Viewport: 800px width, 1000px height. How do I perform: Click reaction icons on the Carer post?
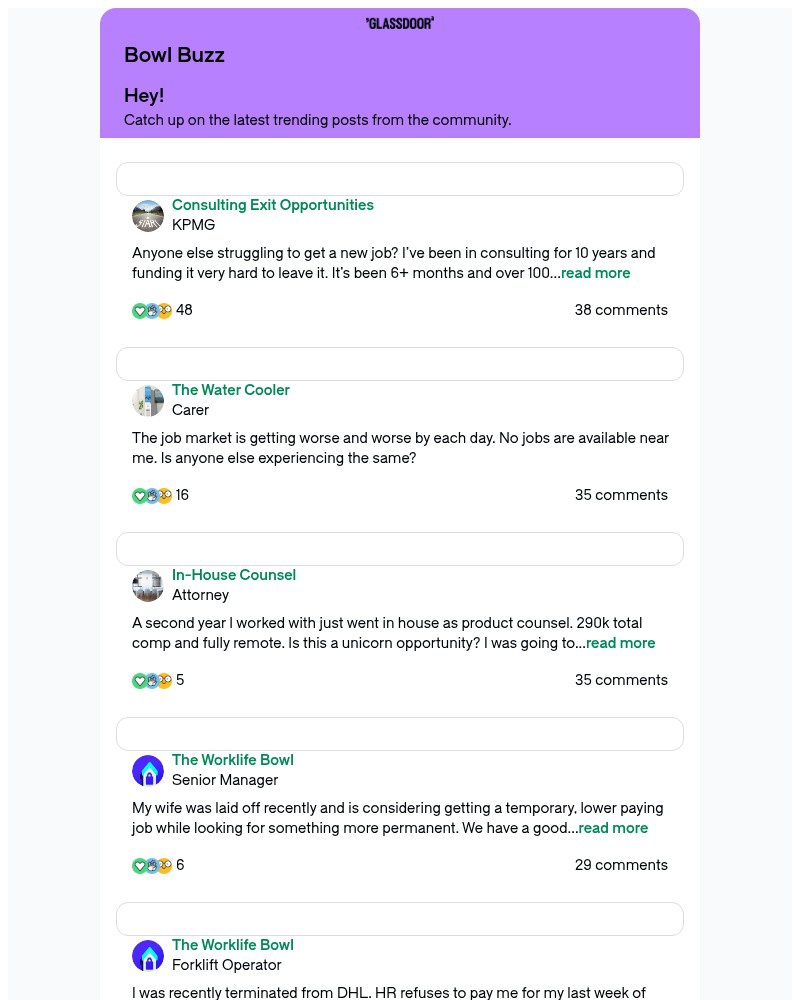152,496
